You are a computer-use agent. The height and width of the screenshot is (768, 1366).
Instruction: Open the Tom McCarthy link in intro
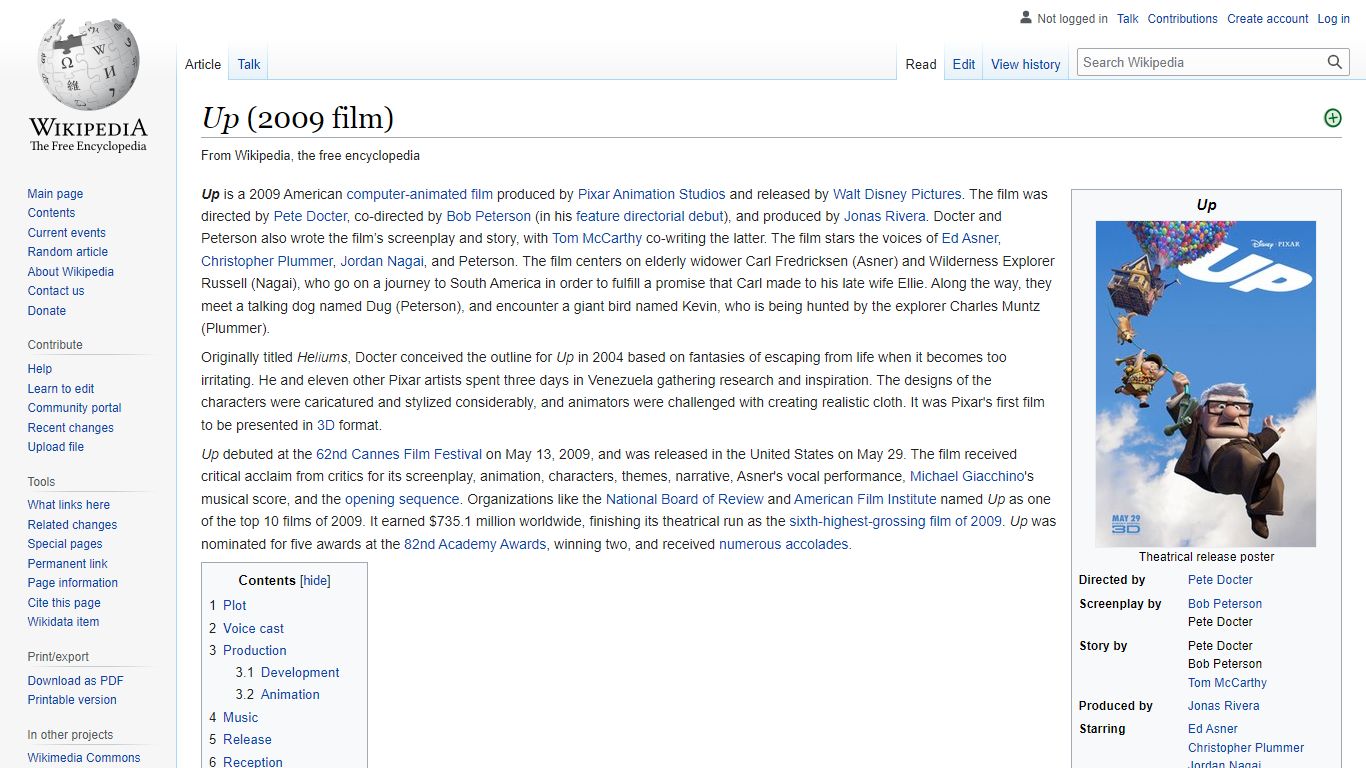597,238
